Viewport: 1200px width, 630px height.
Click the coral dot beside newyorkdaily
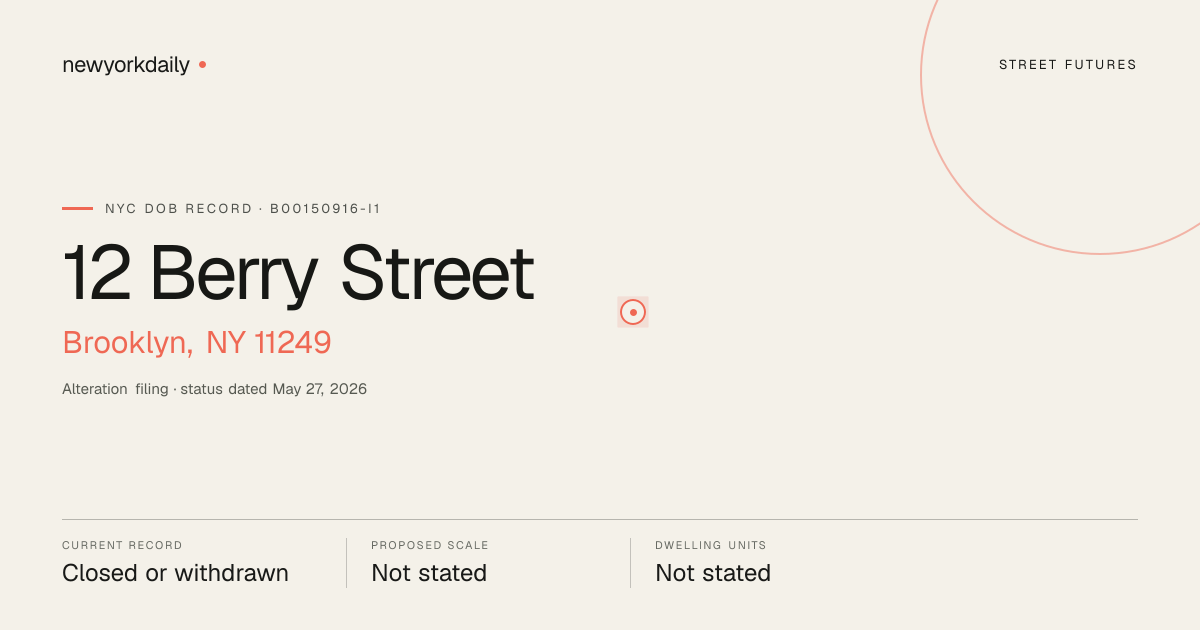202,64
